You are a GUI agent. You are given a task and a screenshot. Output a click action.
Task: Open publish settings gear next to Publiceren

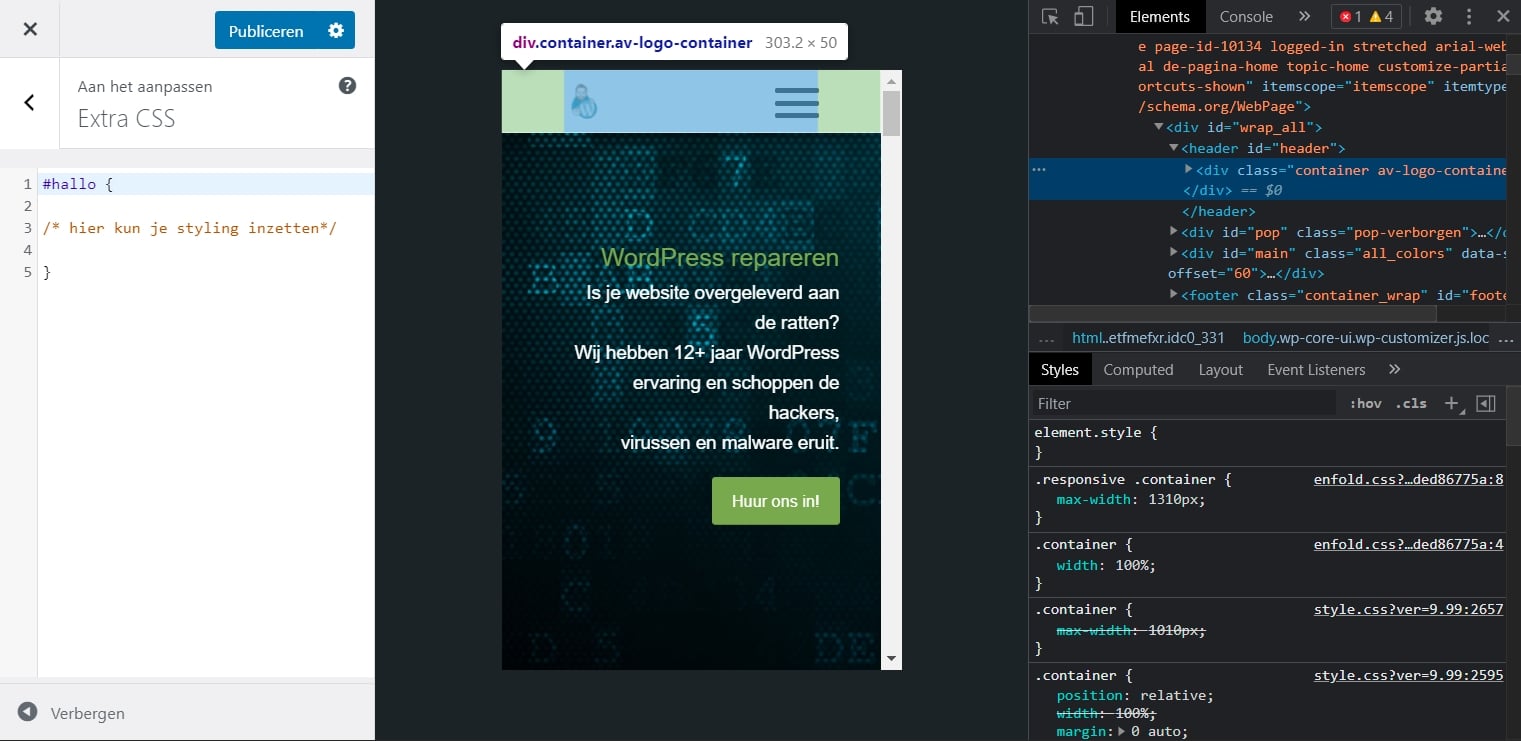336,31
